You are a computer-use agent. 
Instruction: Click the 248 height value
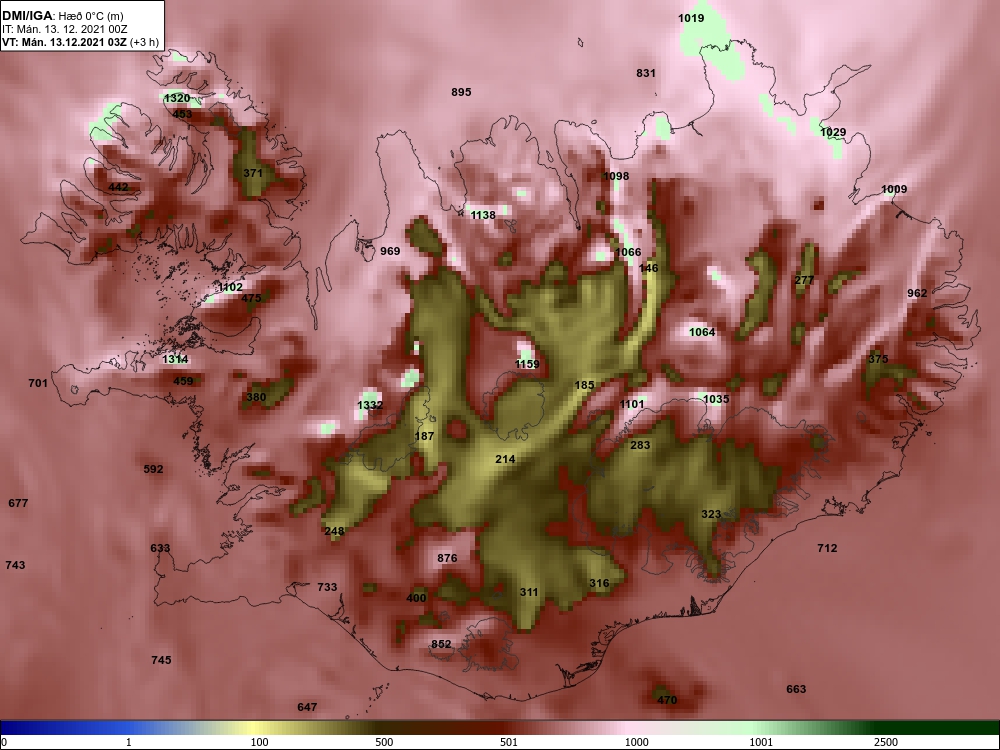pyautogui.click(x=334, y=531)
